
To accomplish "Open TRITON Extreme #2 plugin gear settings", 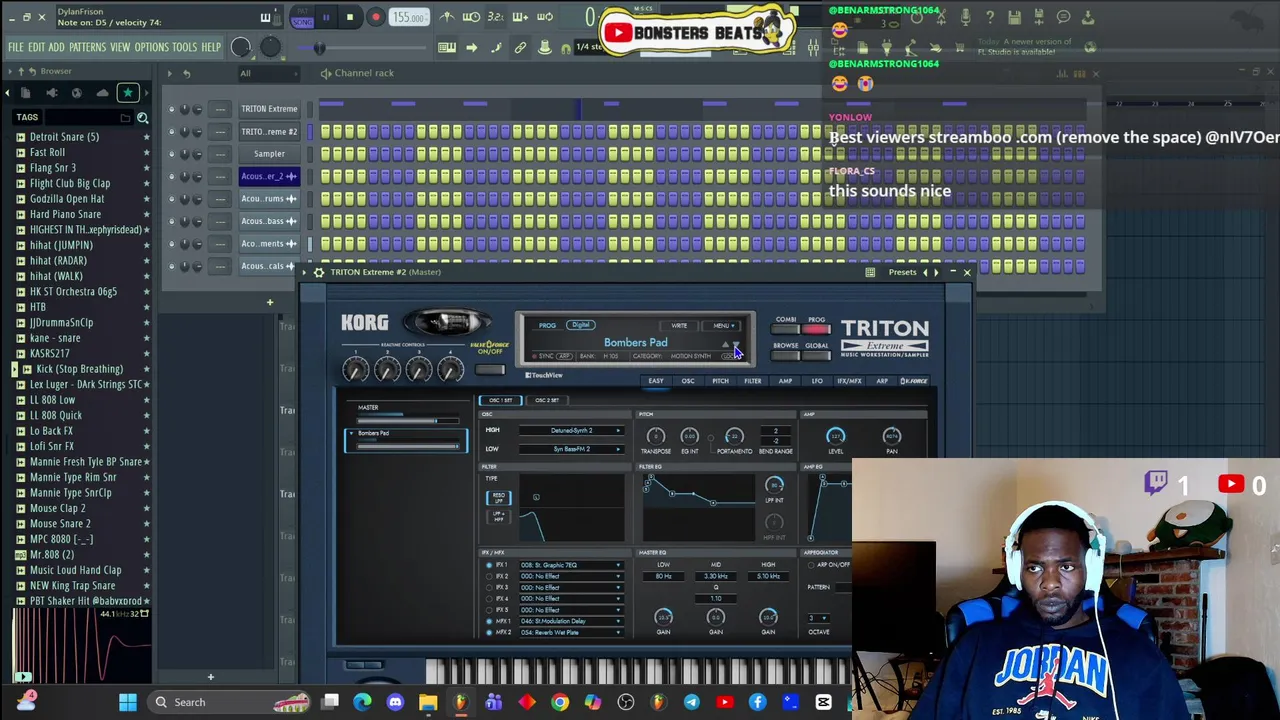I will [318, 272].
